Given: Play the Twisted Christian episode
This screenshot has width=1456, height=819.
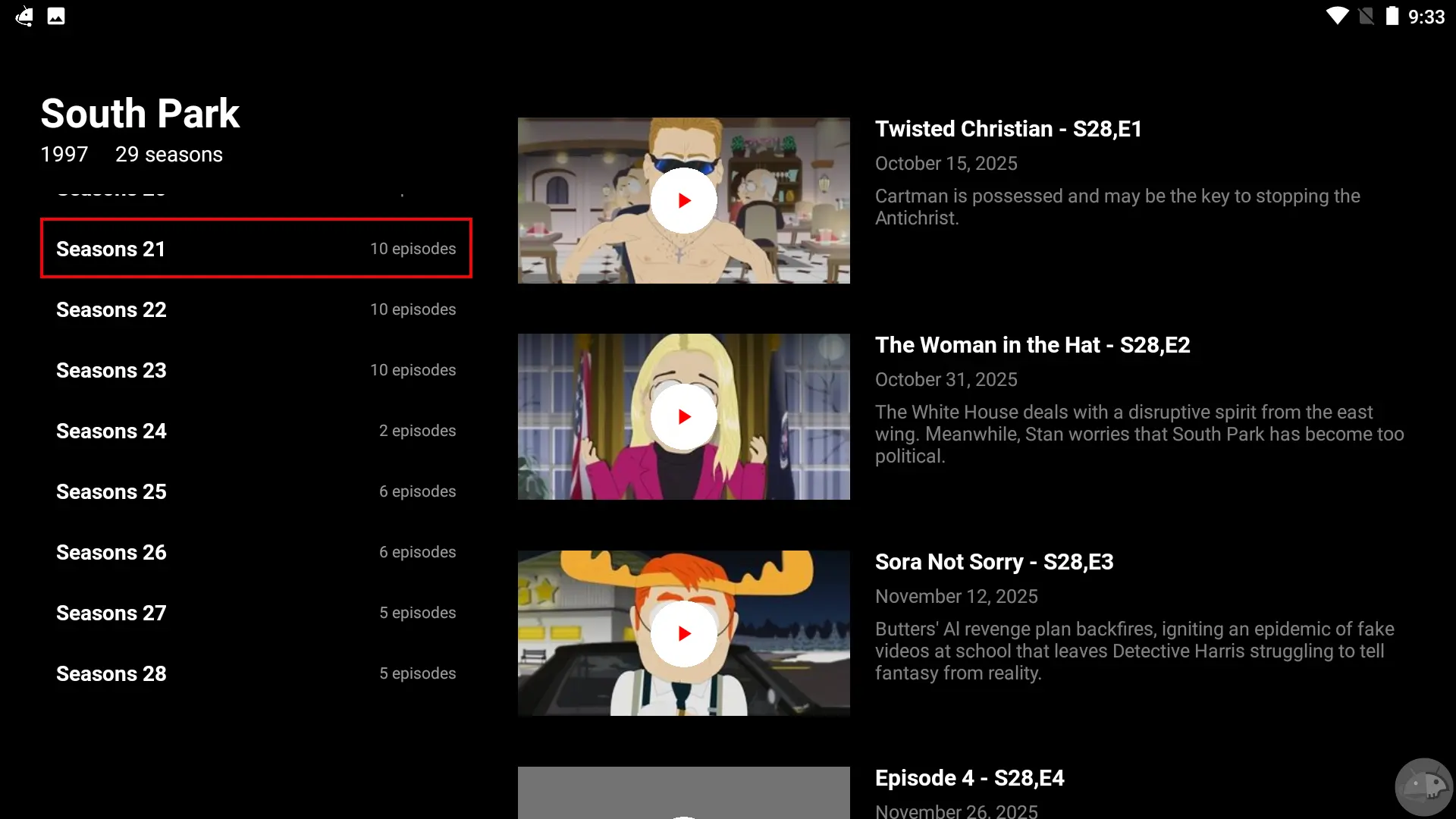Looking at the screenshot, I should (x=683, y=201).
